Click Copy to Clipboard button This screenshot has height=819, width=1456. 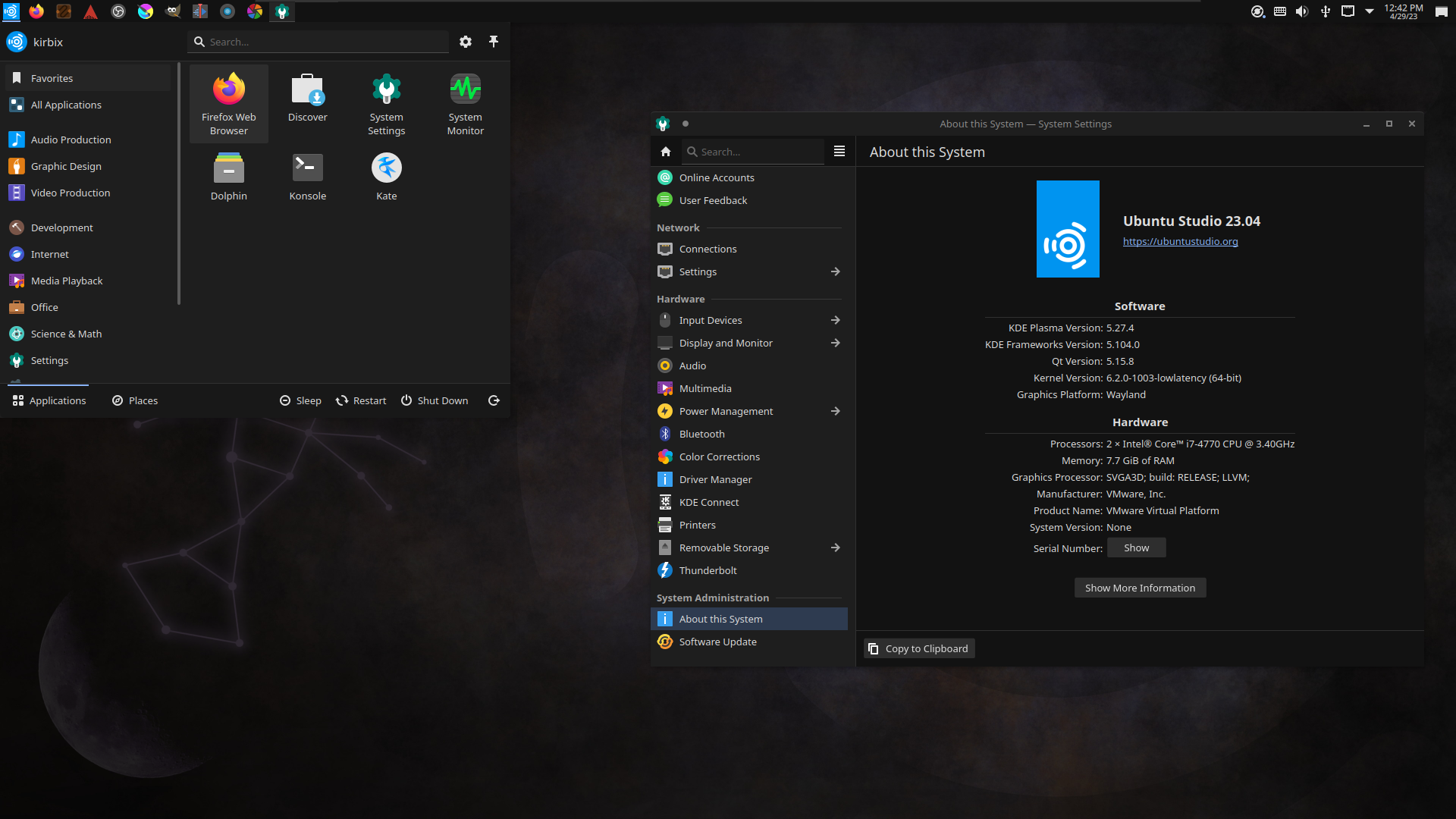tap(919, 648)
